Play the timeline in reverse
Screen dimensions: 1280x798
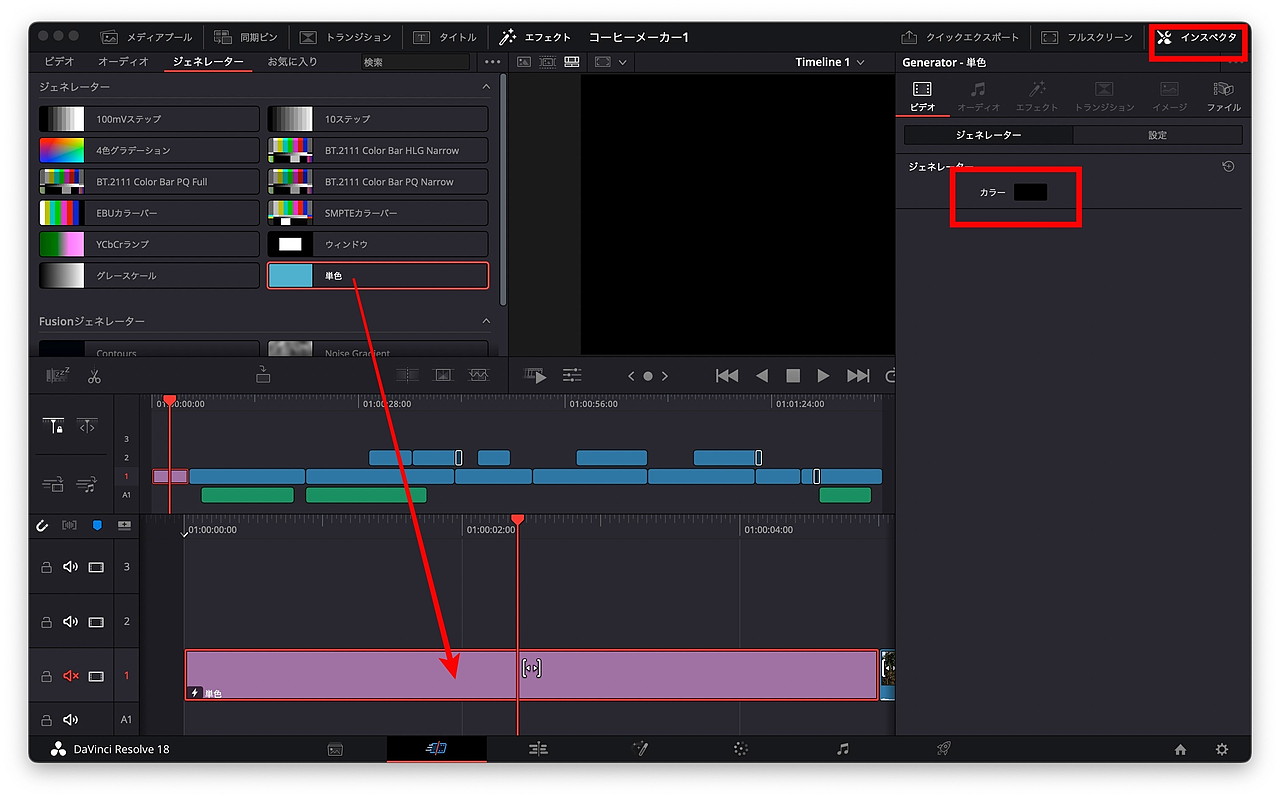(761, 376)
